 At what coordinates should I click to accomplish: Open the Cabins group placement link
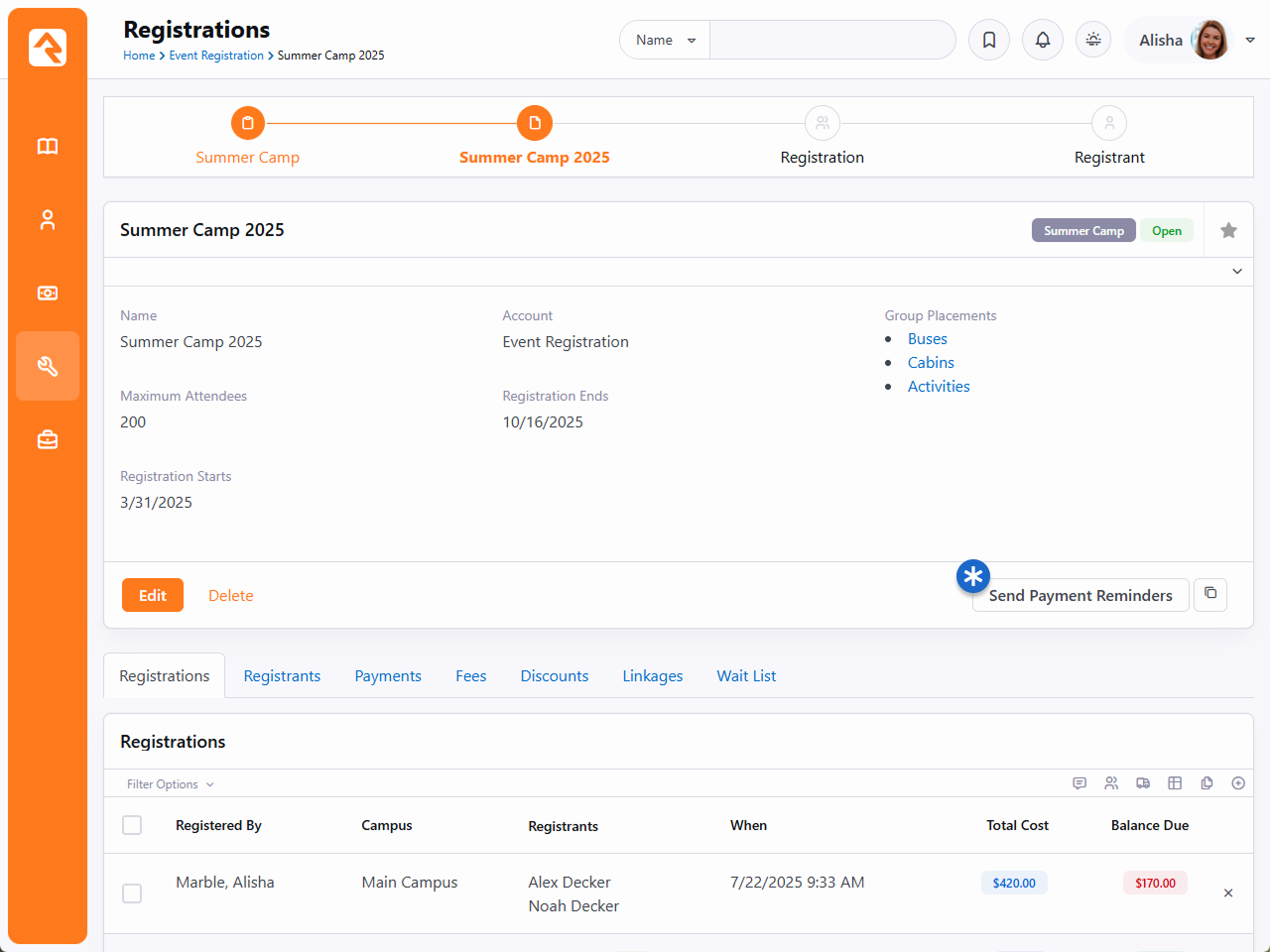(x=931, y=363)
